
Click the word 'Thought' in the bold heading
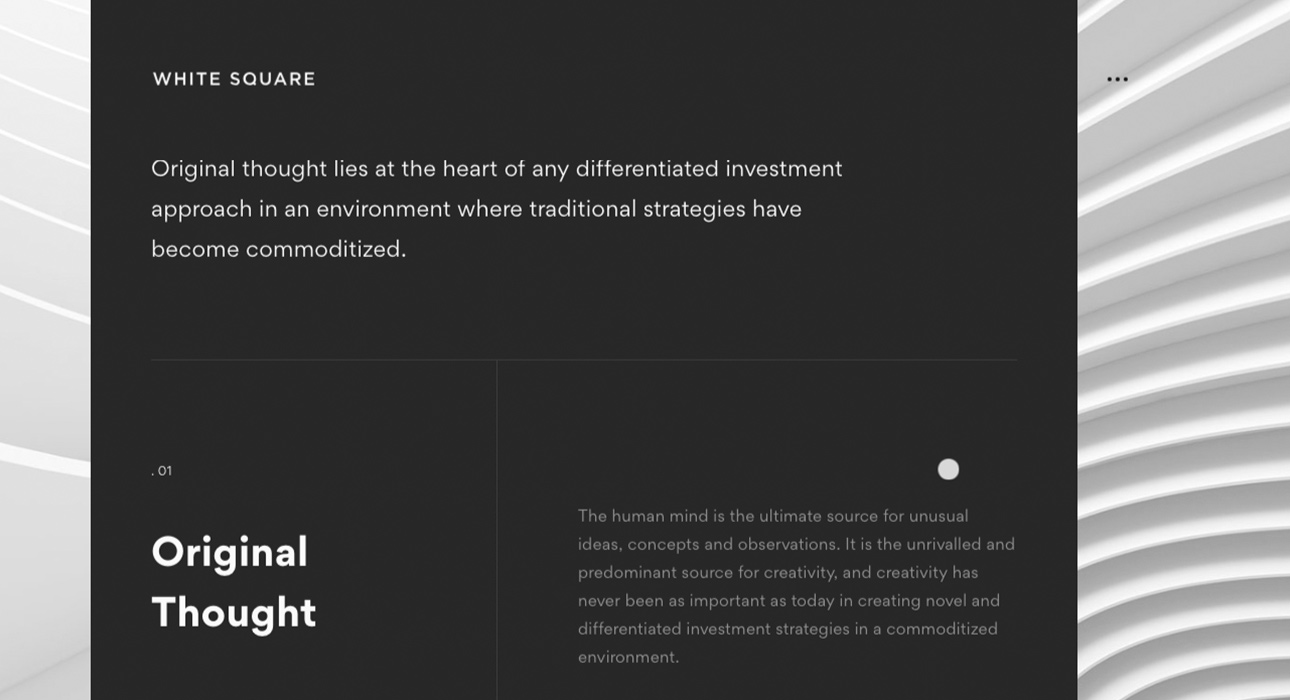pos(233,613)
